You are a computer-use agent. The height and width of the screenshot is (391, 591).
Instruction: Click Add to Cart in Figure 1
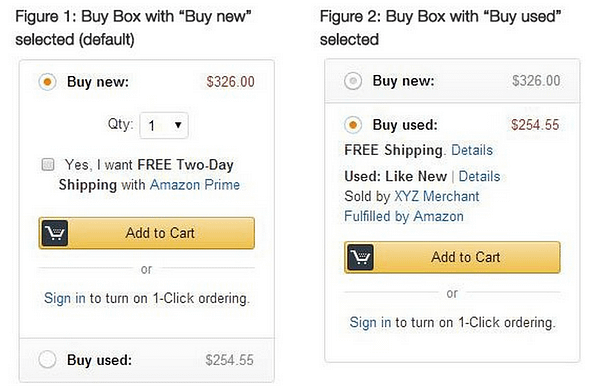coord(147,233)
